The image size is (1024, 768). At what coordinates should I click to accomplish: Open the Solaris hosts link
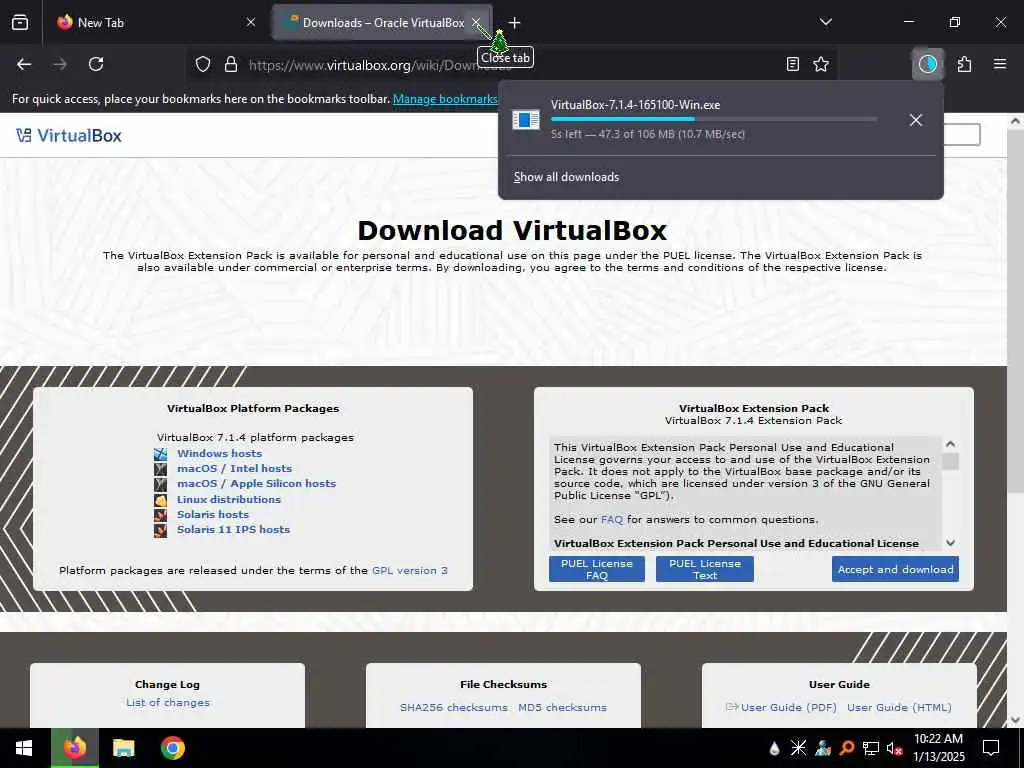213,514
